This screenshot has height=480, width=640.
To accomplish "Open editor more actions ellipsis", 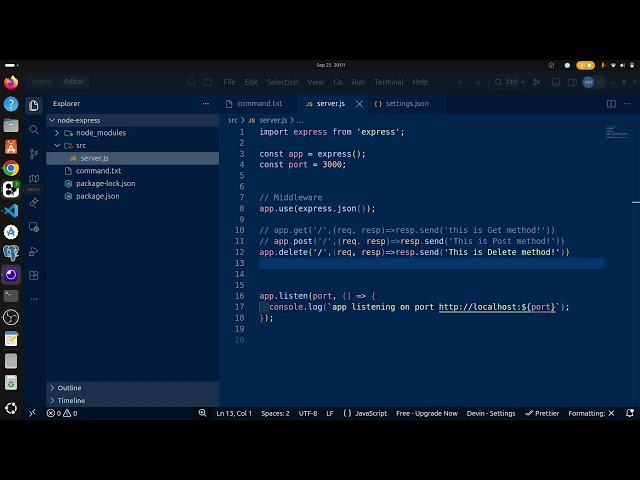I will pos(627,104).
